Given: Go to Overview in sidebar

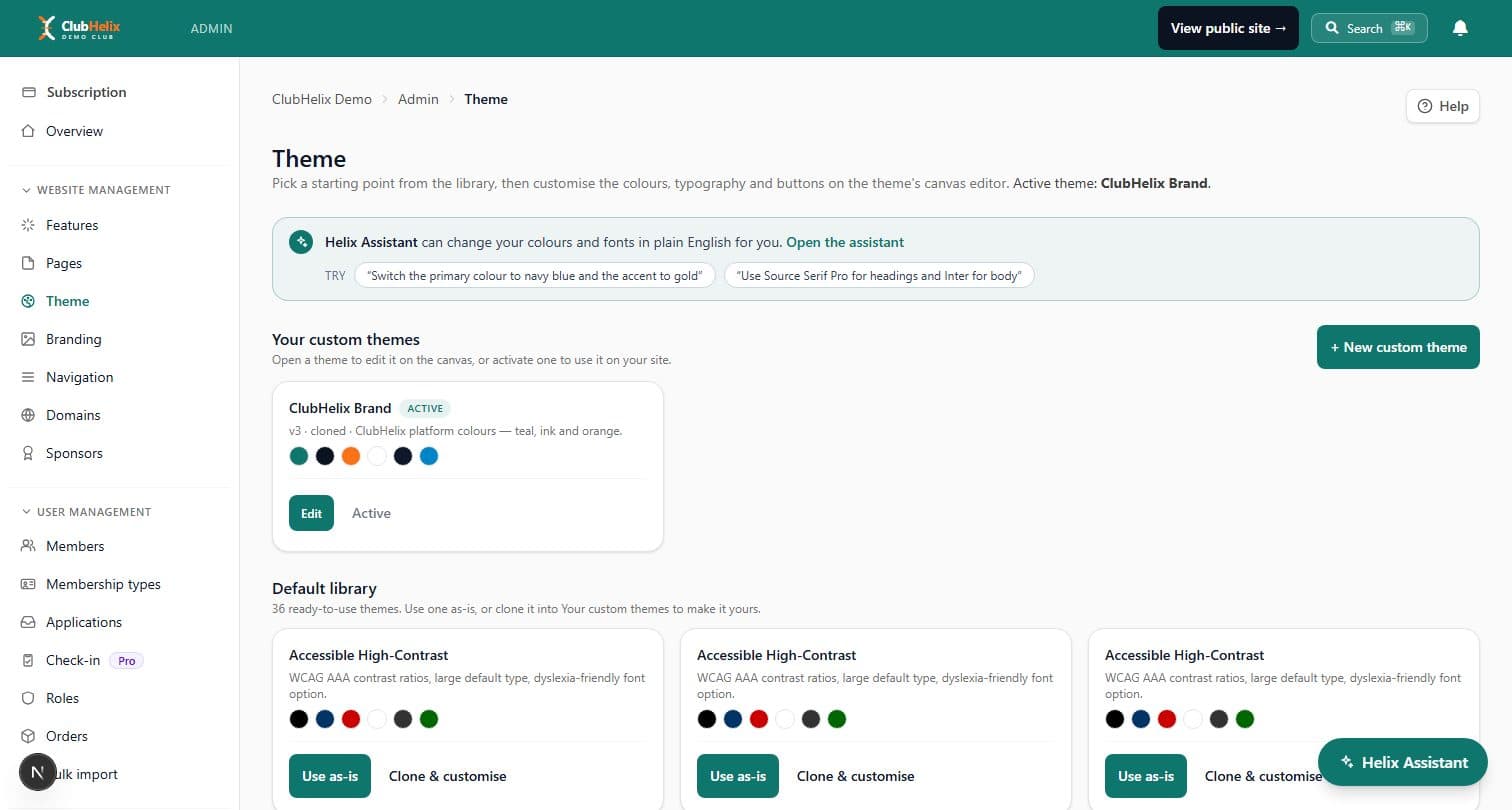Looking at the screenshot, I should [74, 131].
